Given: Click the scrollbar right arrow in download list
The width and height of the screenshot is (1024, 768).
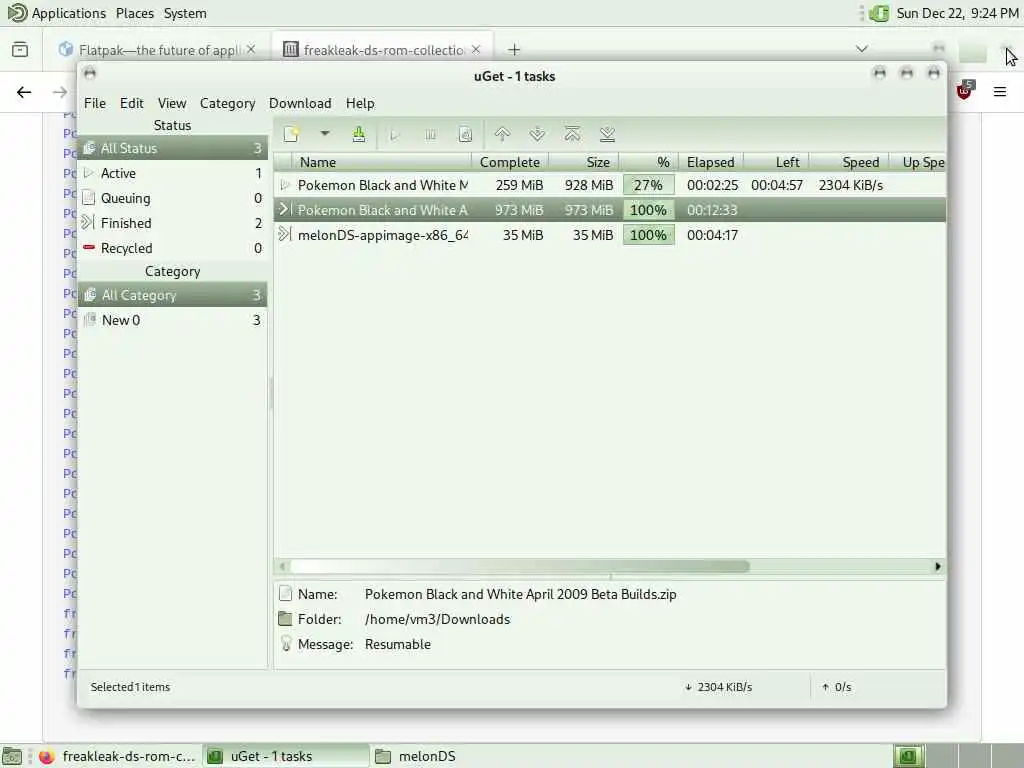Looking at the screenshot, I should click(938, 566).
